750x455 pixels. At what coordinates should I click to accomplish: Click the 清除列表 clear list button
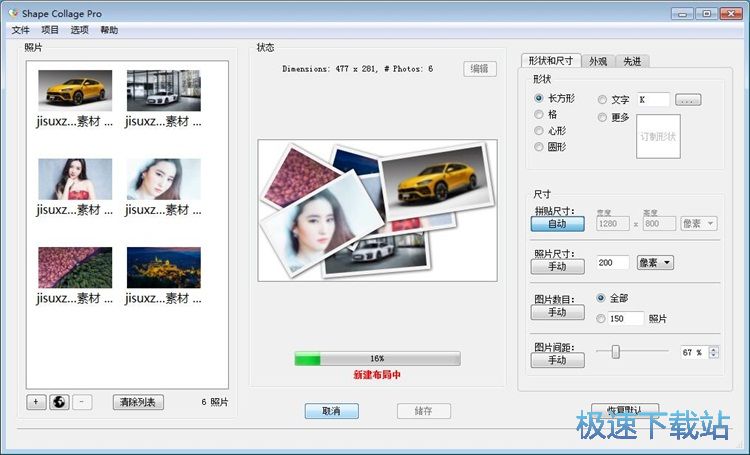(x=138, y=402)
